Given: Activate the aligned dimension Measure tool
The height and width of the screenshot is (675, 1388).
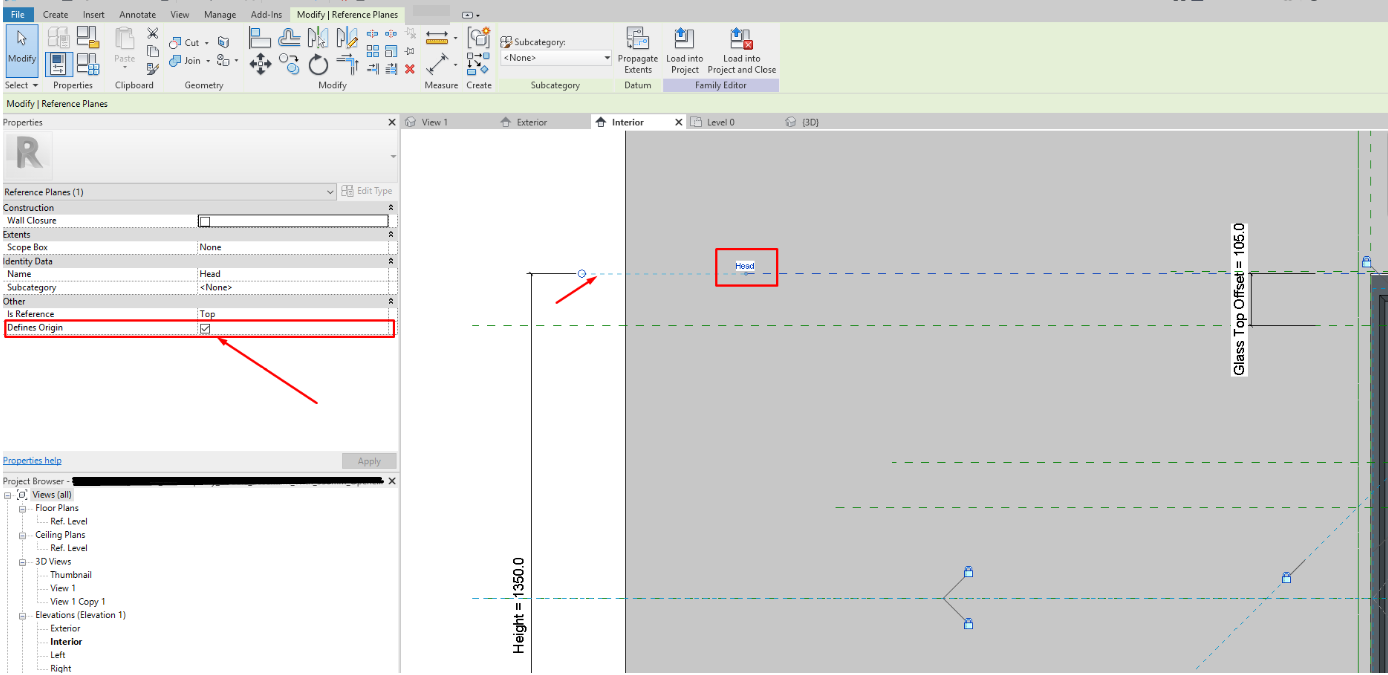Looking at the screenshot, I should tap(437, 36).
